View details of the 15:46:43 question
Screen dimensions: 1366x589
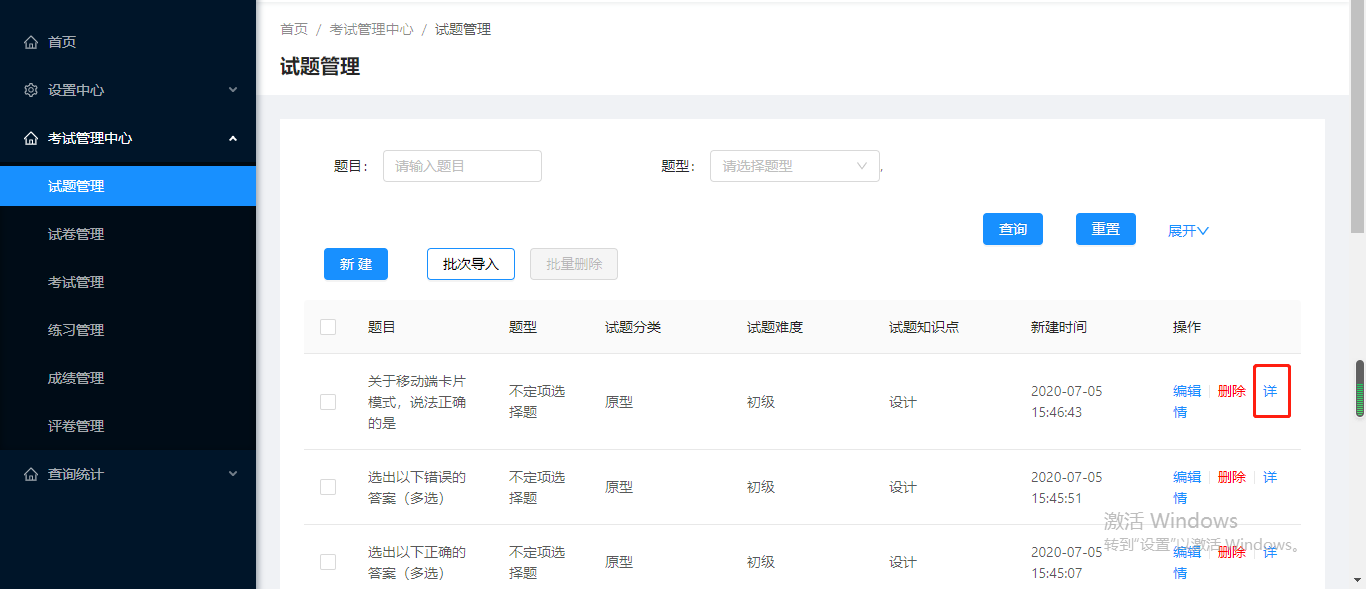click(x=1270, y=391)
